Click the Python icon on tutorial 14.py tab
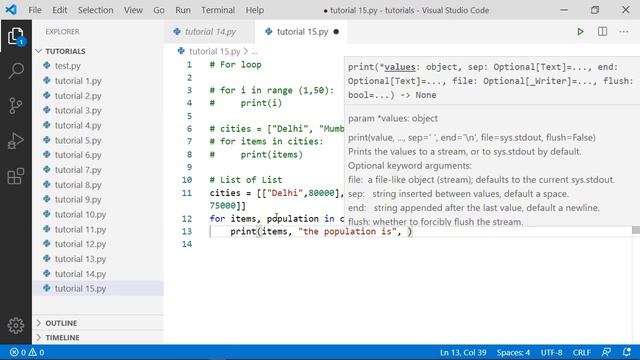 pyautogui.click(x=177, y=31)
